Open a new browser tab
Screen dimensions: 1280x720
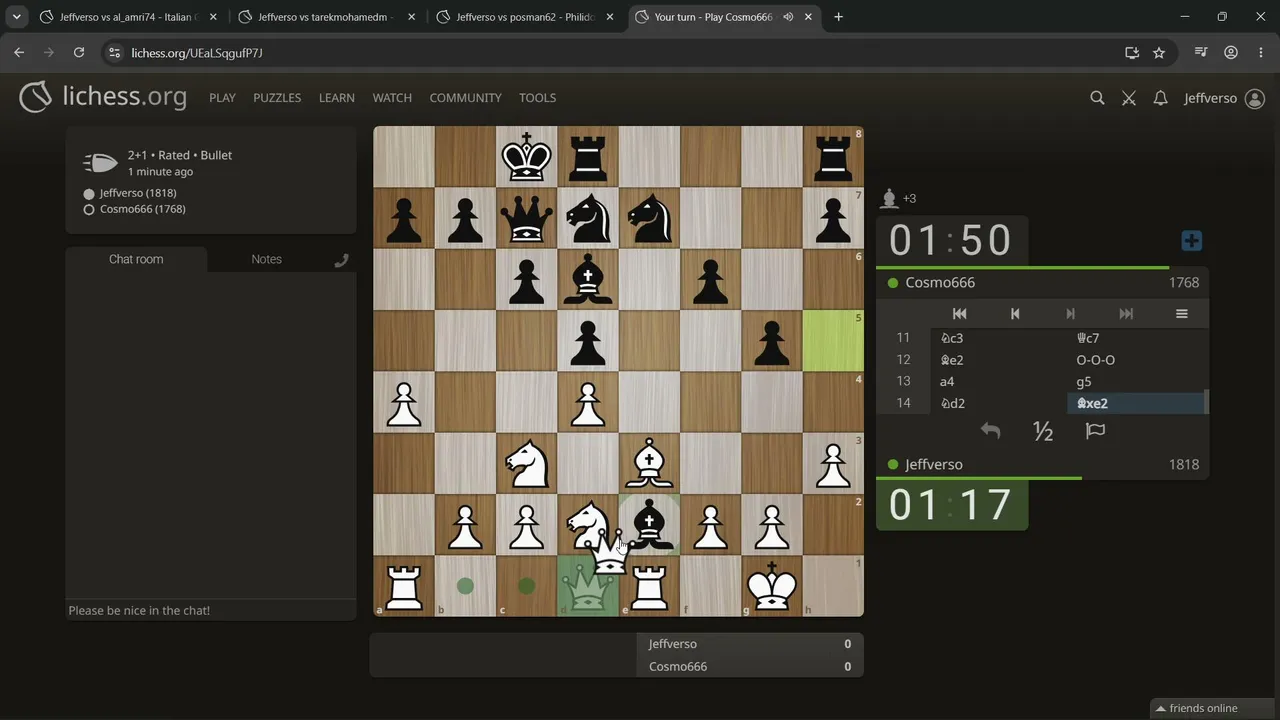point(838,17)
